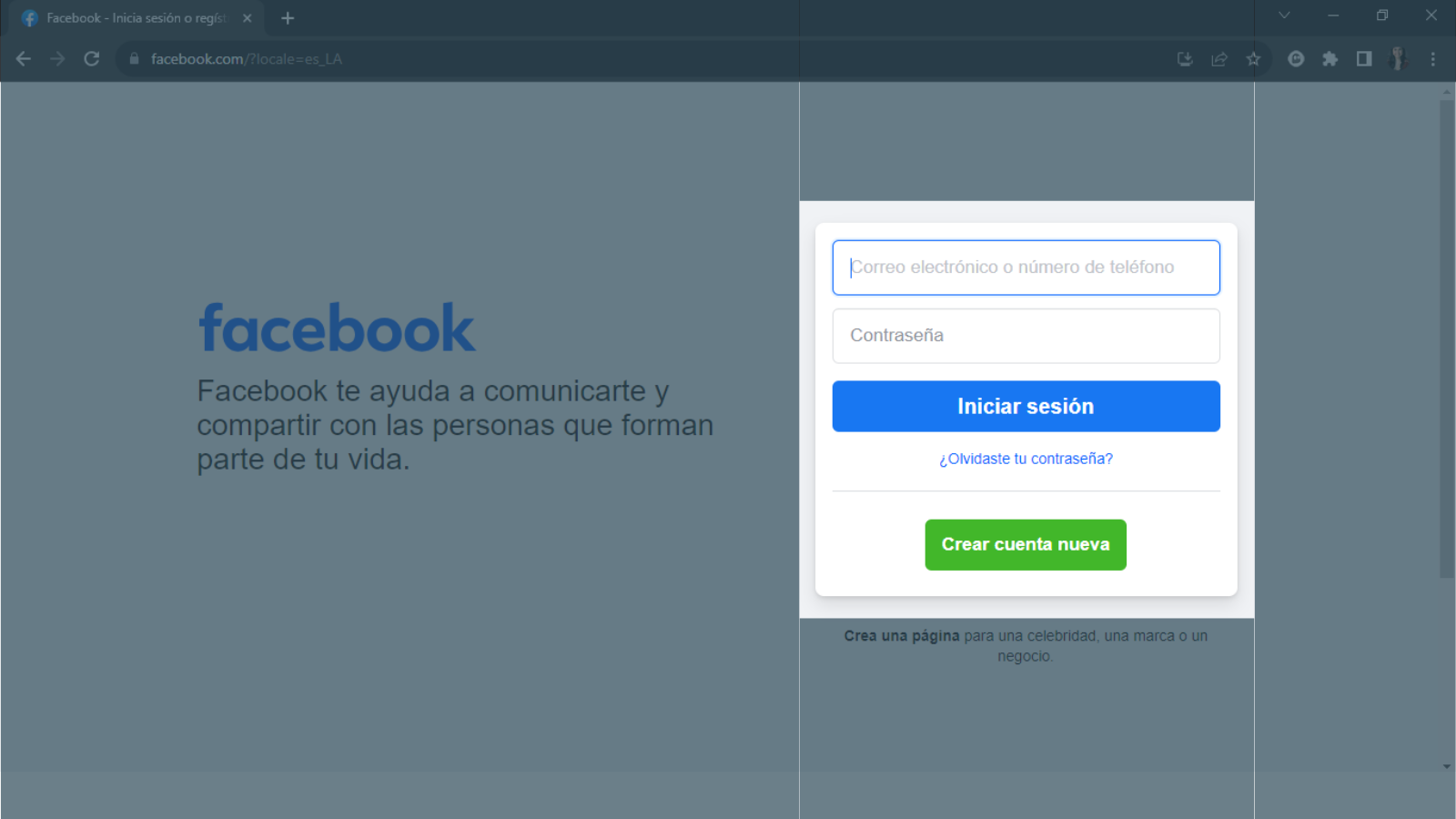1456x819 pixels.
Task: Click the install app icon in address bar
Action: pos(1185,59)
